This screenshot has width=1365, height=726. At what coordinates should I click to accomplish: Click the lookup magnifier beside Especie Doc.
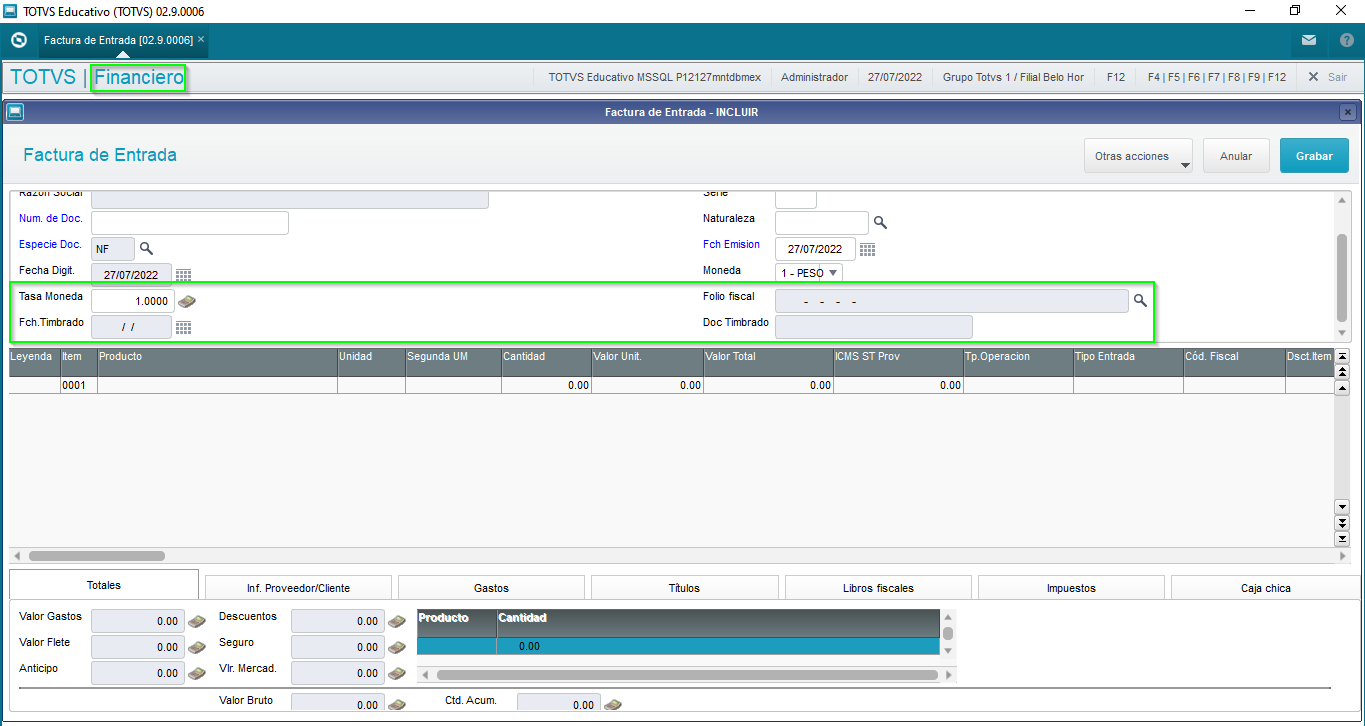[x=146, y=248]
